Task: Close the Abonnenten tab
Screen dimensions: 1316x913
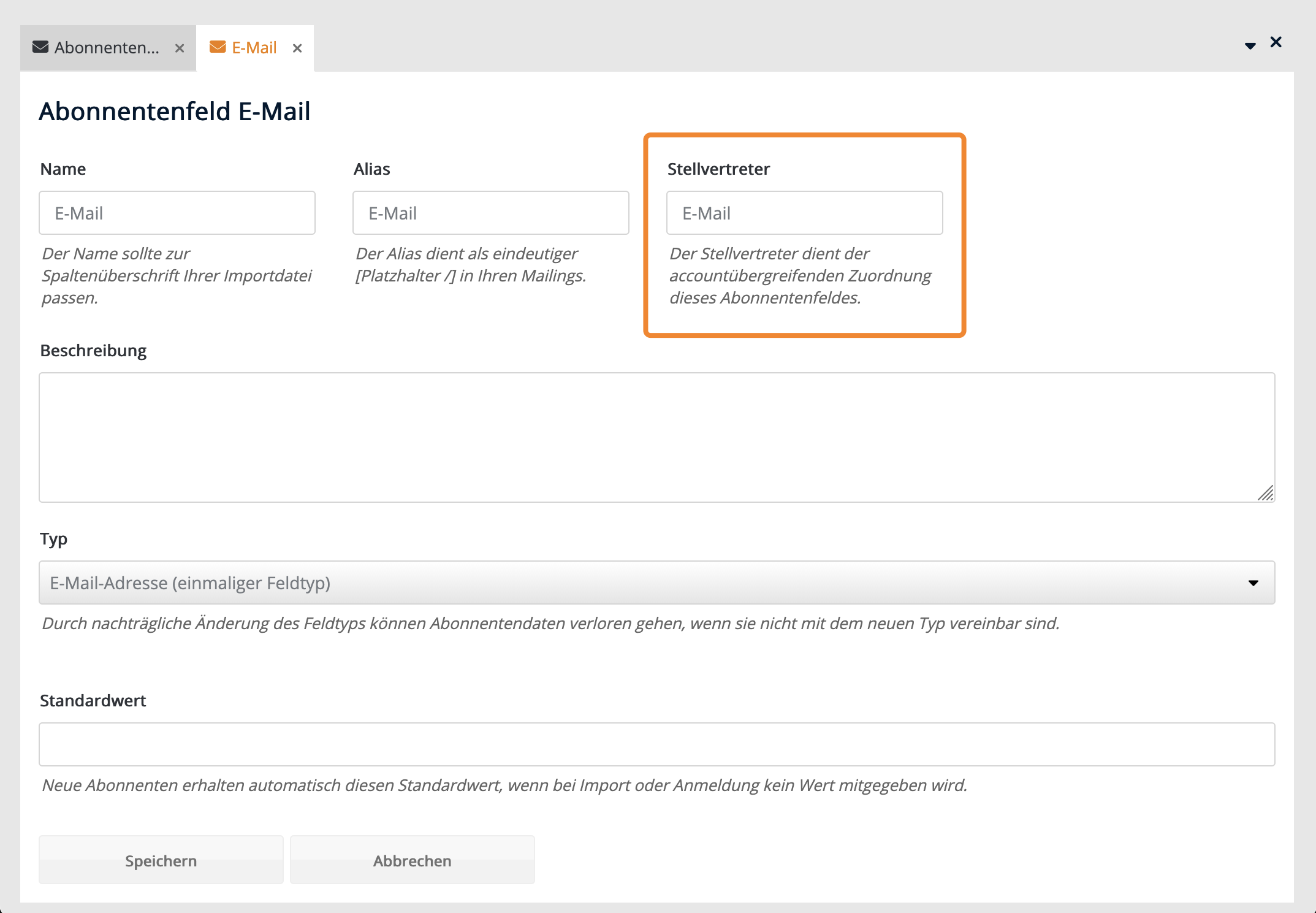Action: (180, 48)
